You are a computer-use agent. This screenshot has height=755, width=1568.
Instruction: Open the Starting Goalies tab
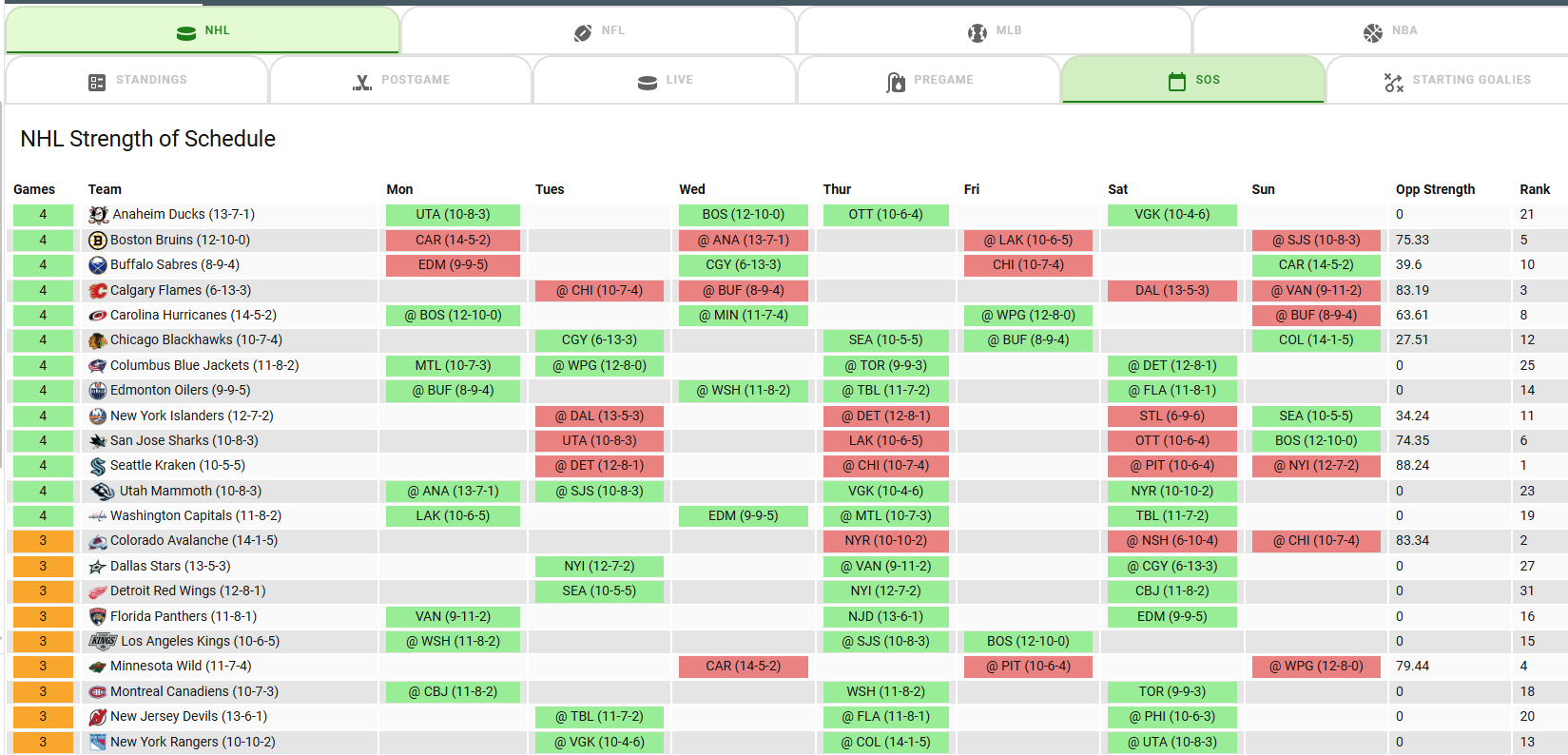coord(1457,81)
